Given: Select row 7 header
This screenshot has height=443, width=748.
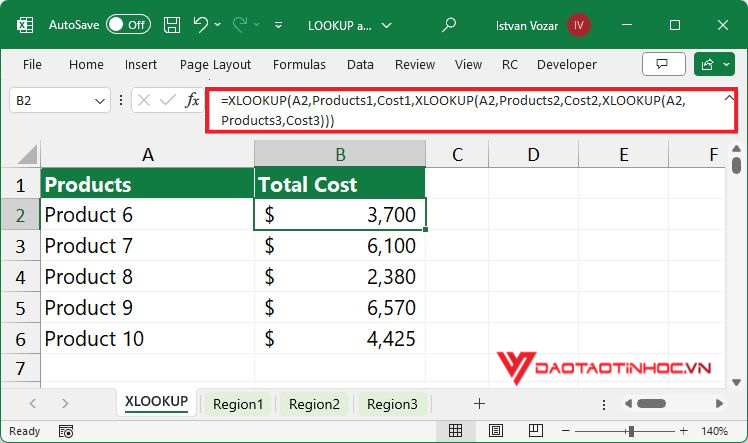Looking at the screenshot, I should pos(20,368).
